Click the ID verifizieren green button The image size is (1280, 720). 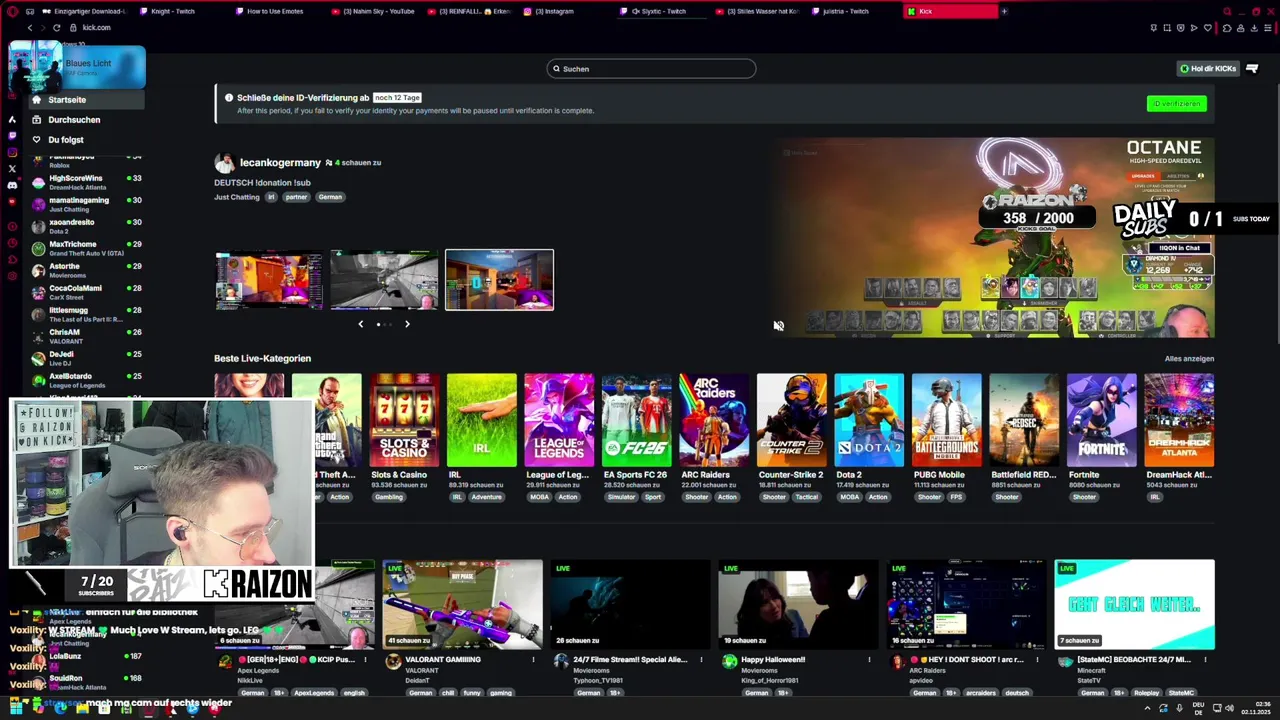1176,104
